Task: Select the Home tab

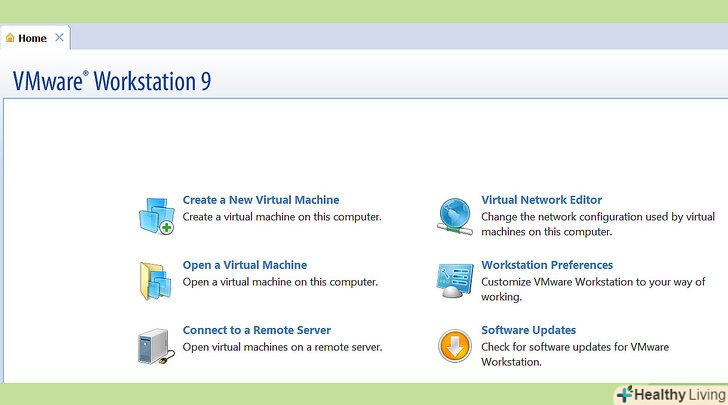Action: (x=35, y=38)
